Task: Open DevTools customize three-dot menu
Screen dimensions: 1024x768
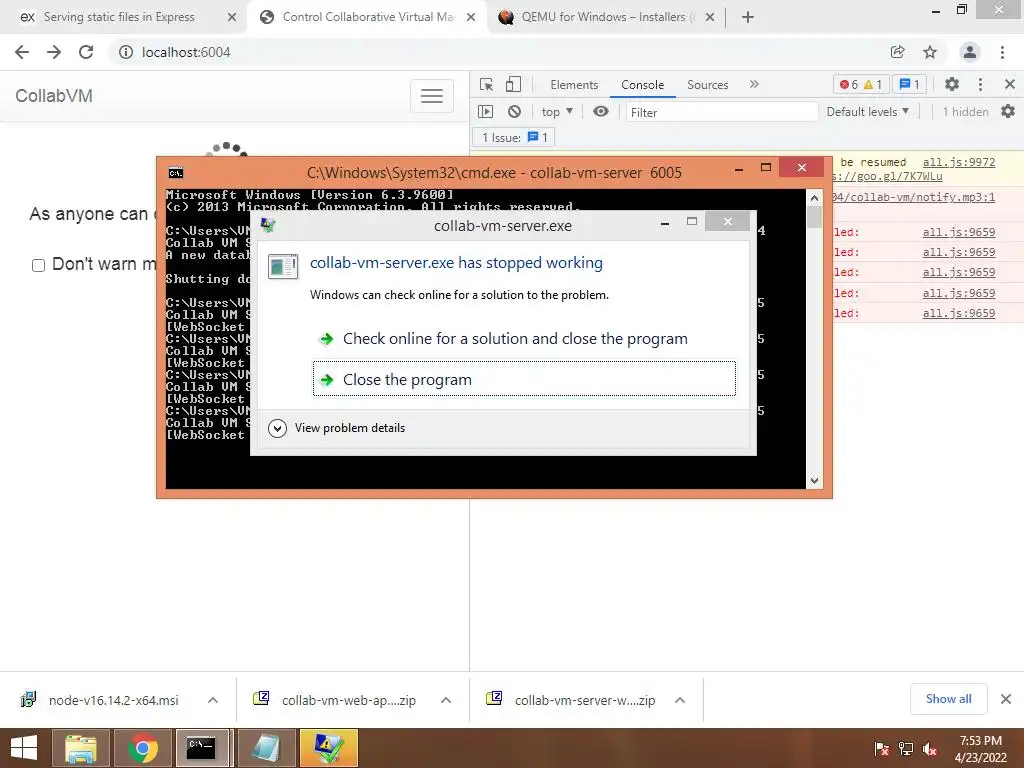Action: (980, 84)
